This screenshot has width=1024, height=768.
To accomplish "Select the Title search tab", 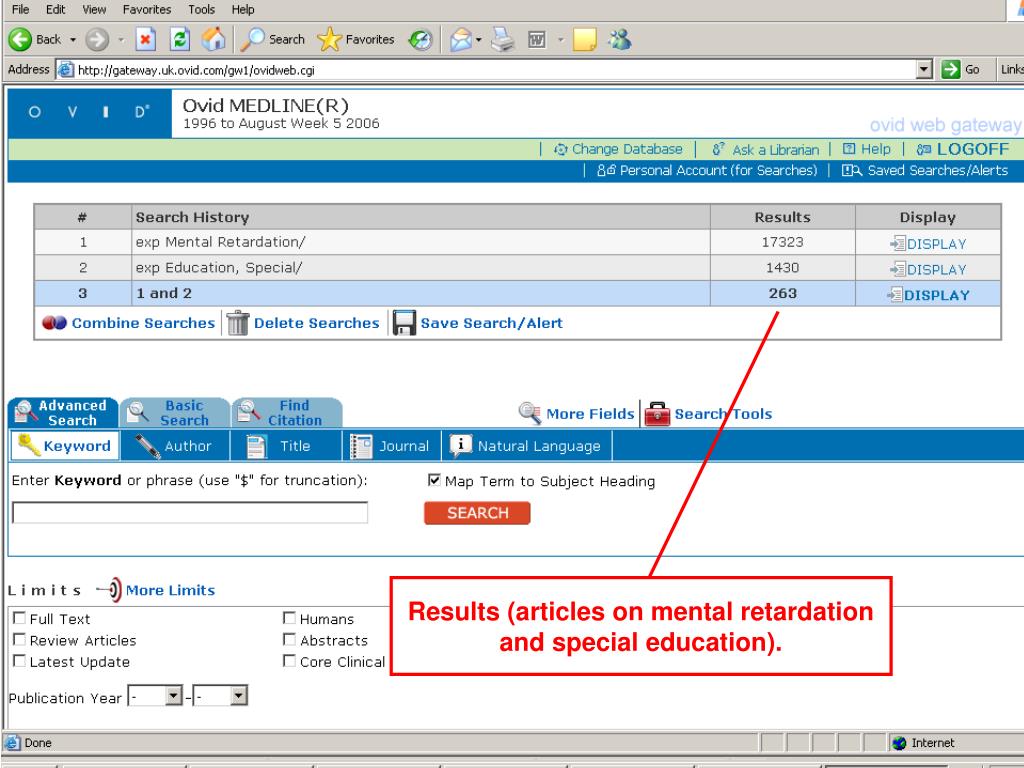I will [287, 446].
